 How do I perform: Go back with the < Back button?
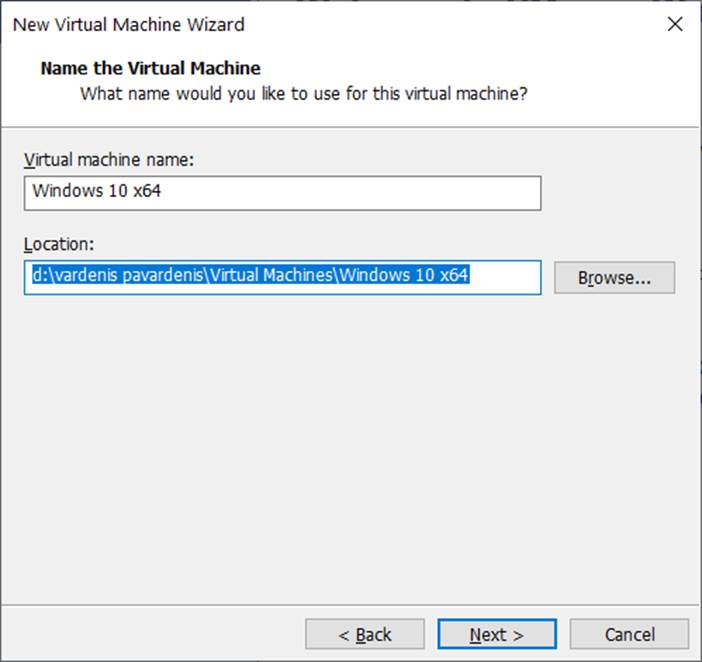pyautogui.click(x=364, y=634)
